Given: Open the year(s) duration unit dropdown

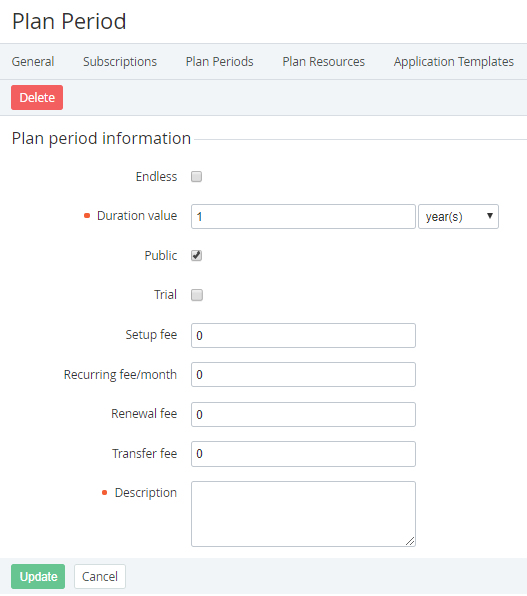Looking at the screenshot, I should click(458, 217).
